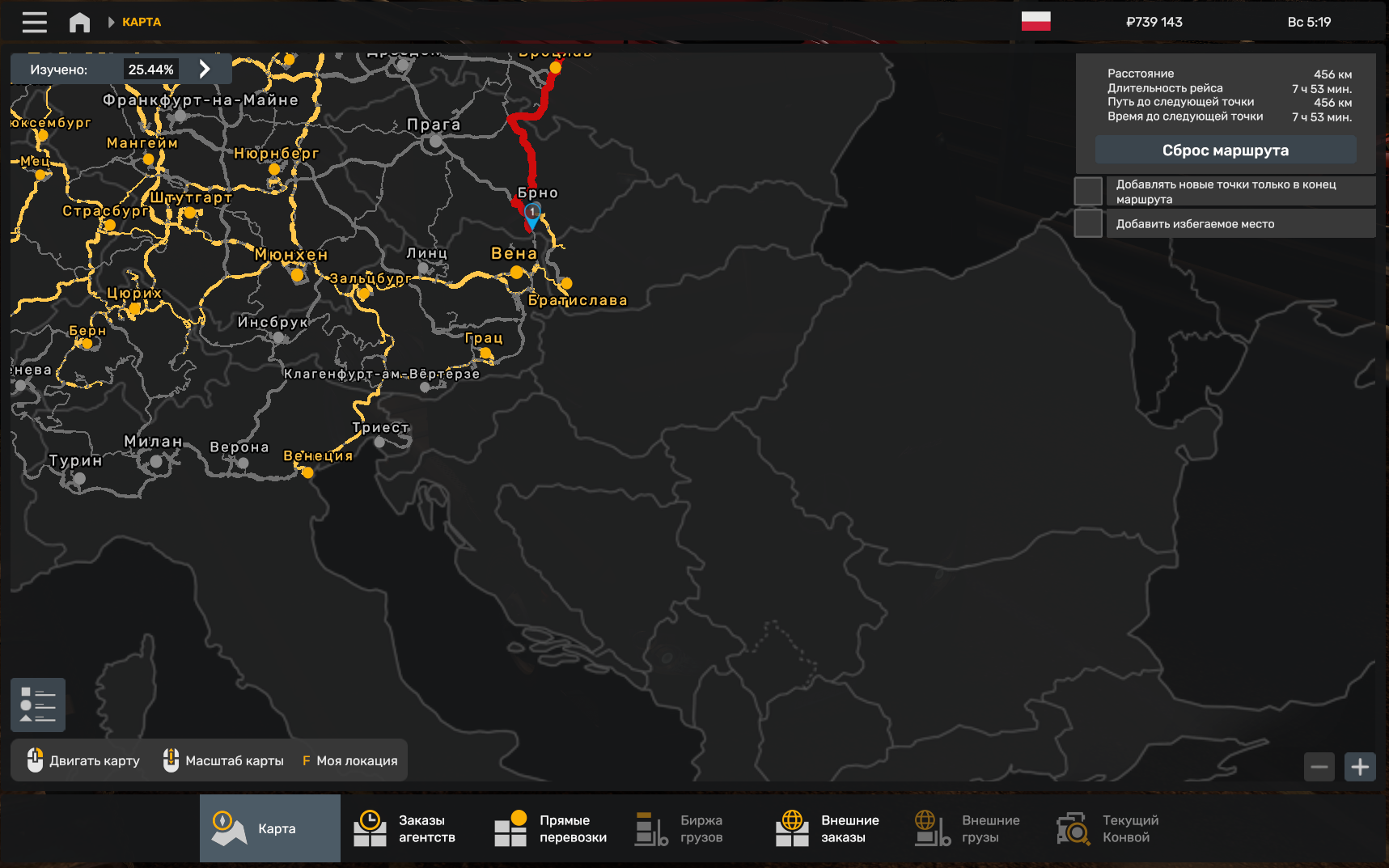Click the Munich city marker
The width and height of the screenshot is (1389, 868).
pyautogui.click(x=297, y=275)
